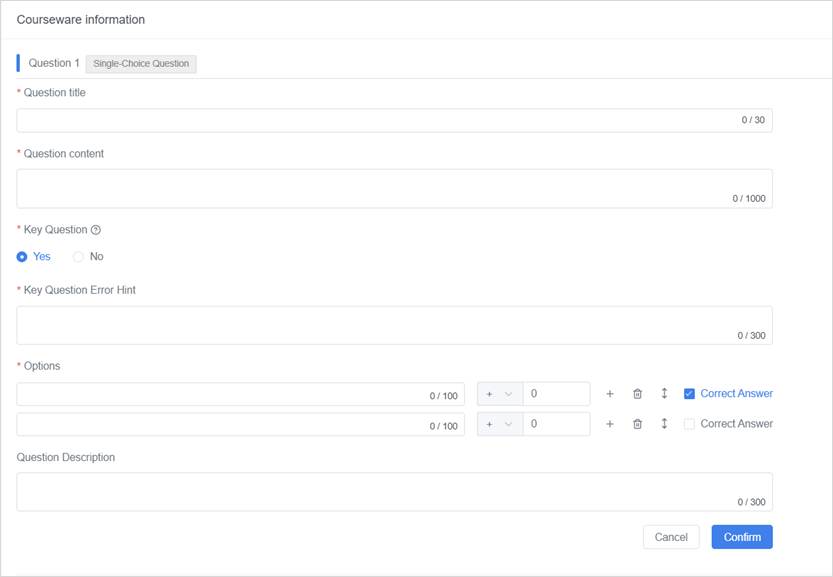
Task: Select Yes for Key Question
Action: pos(23,257)
